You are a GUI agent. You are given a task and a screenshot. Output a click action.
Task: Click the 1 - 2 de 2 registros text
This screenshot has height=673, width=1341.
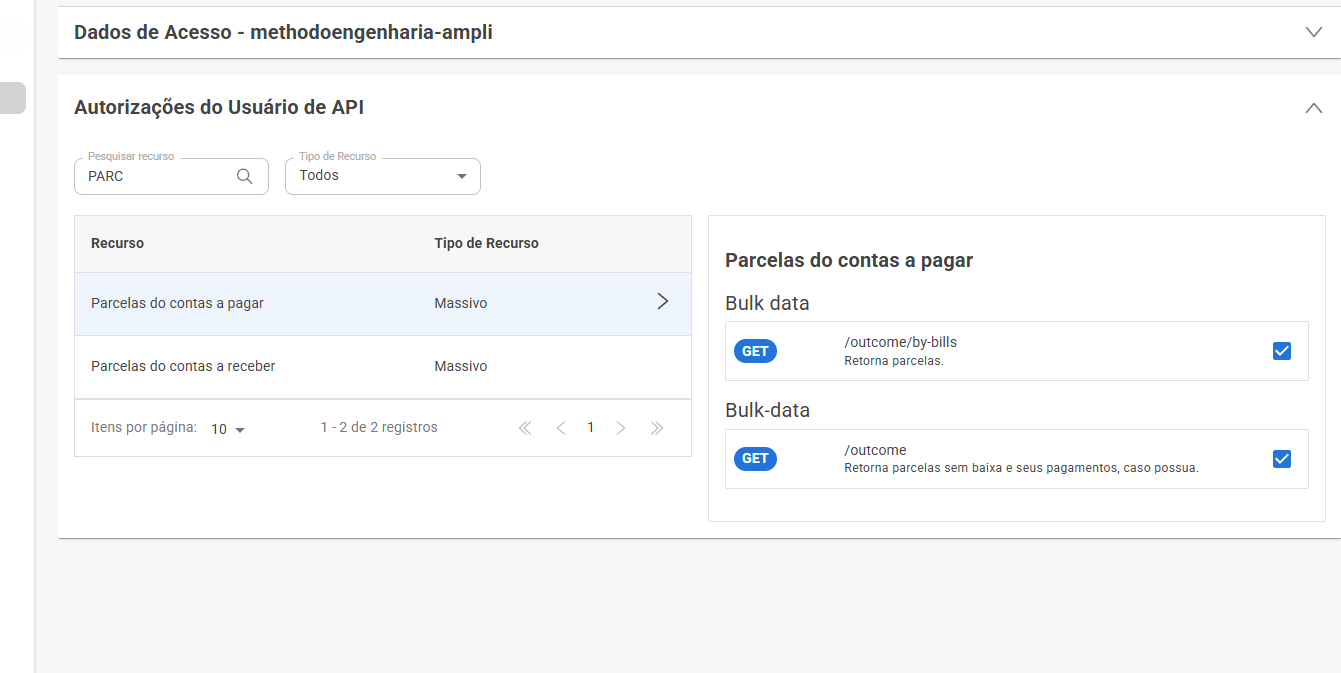pyautogui.click(x=379, y=427)
